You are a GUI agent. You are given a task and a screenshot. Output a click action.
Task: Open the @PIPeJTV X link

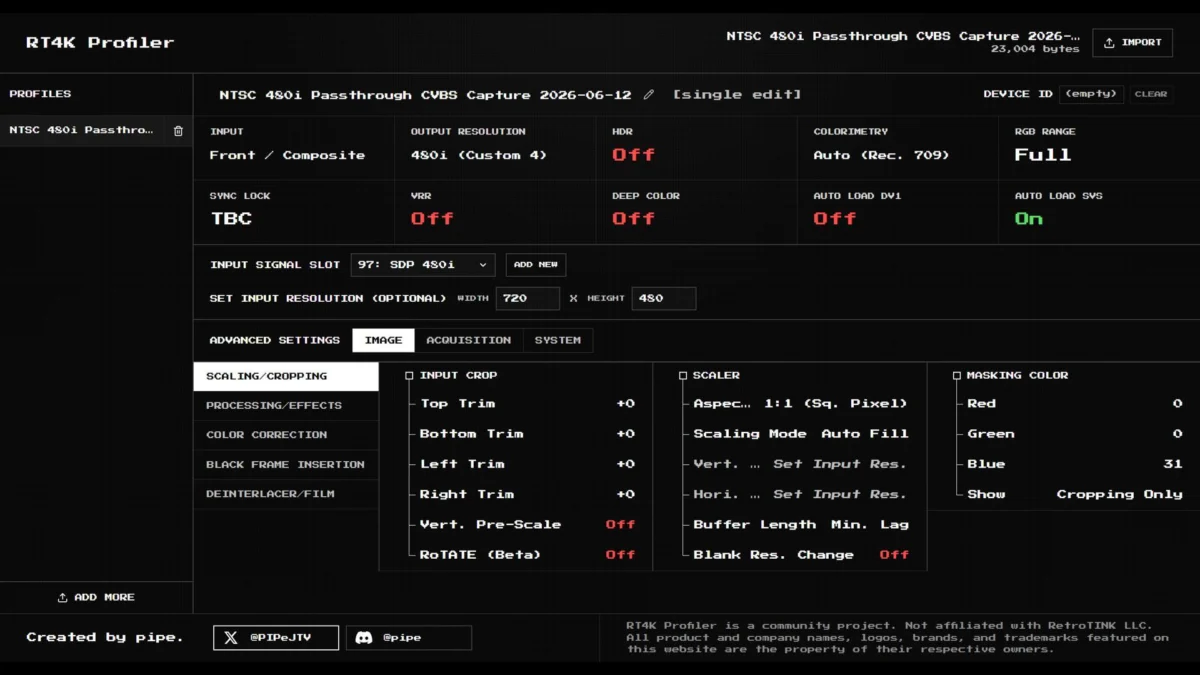(x=276, y=637)
